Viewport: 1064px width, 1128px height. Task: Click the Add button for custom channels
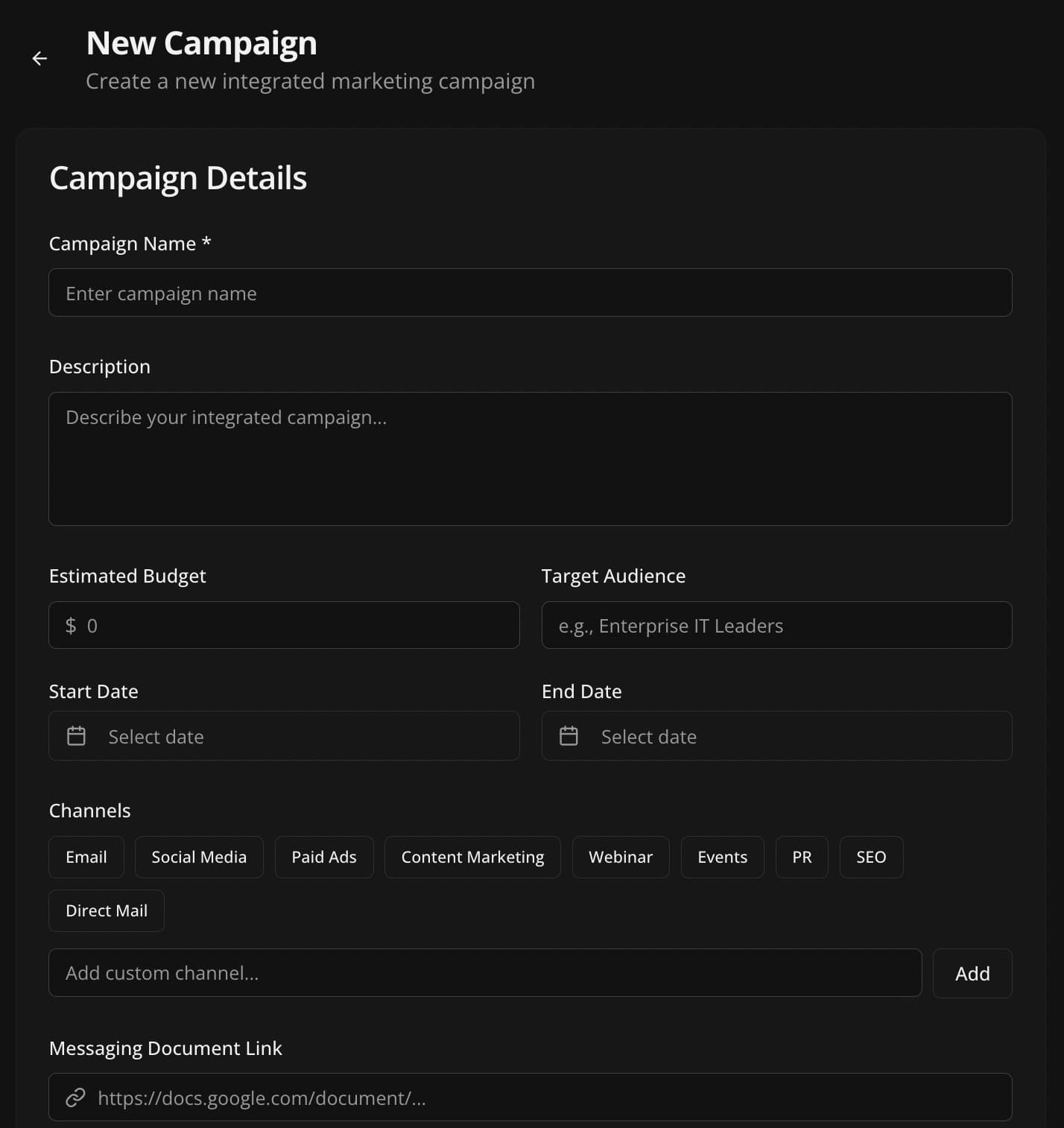(972, 973)
